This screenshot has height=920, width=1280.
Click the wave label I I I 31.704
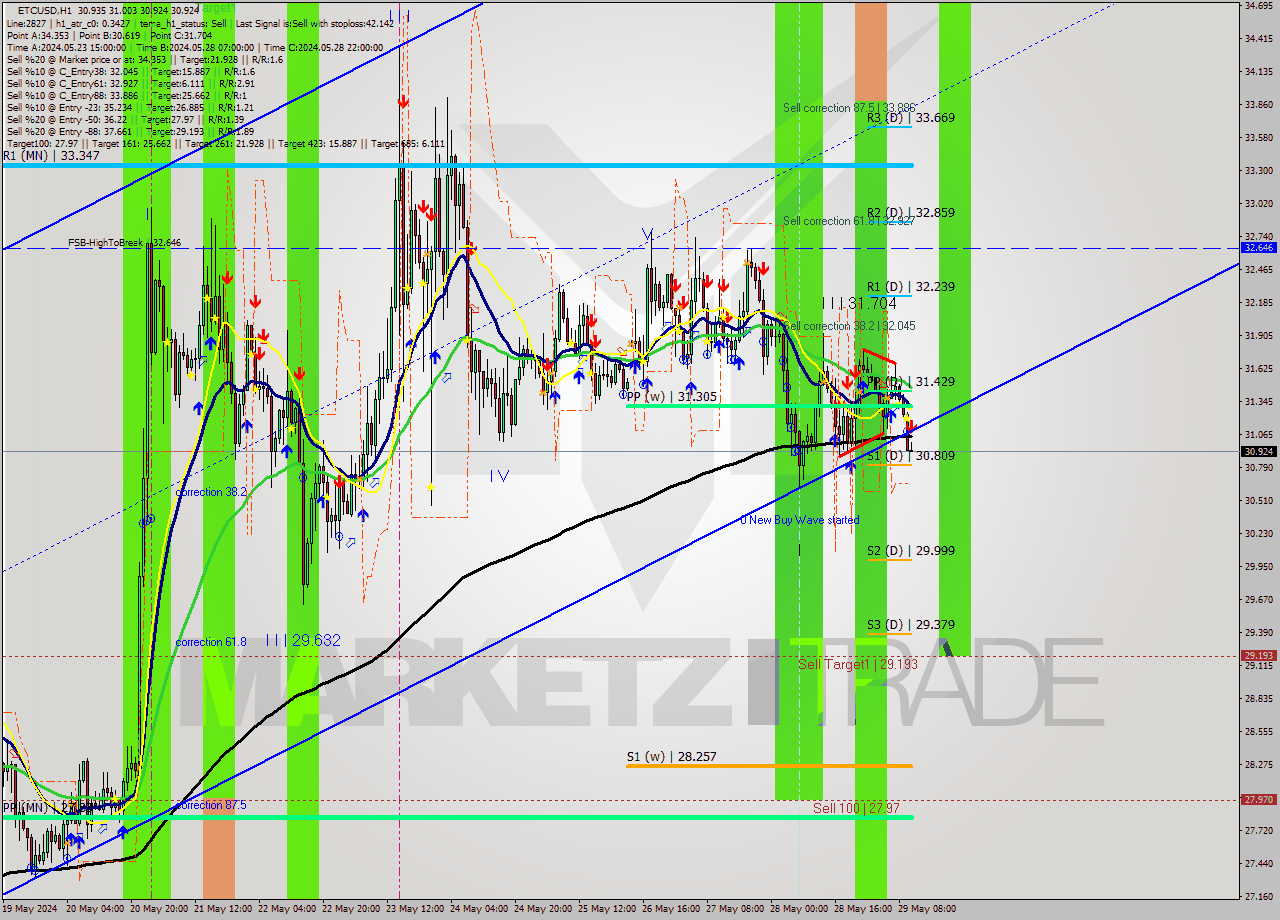[859, 303]
